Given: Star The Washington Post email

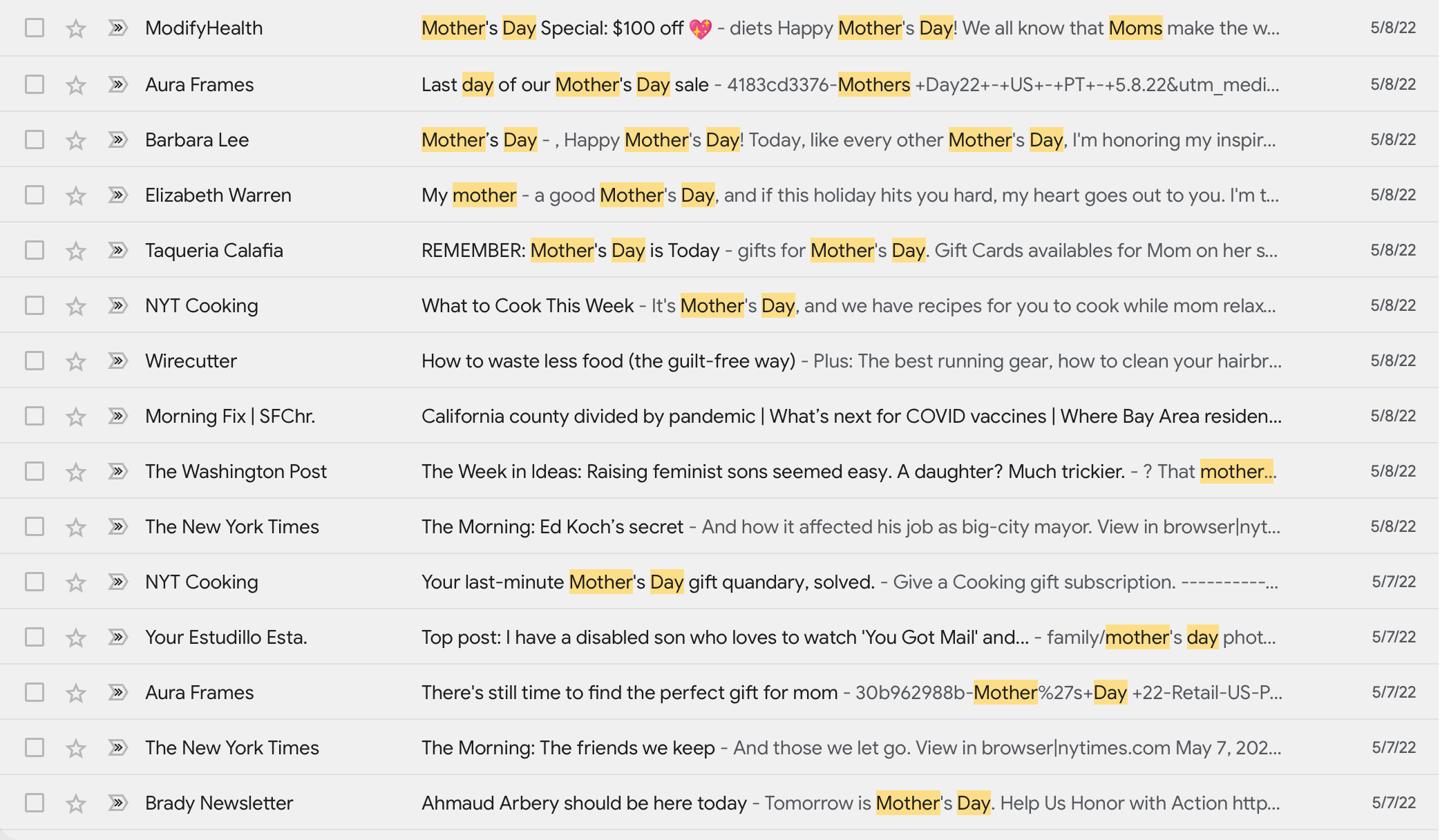Looking at the screenshot, I should [x=76, y=472].
